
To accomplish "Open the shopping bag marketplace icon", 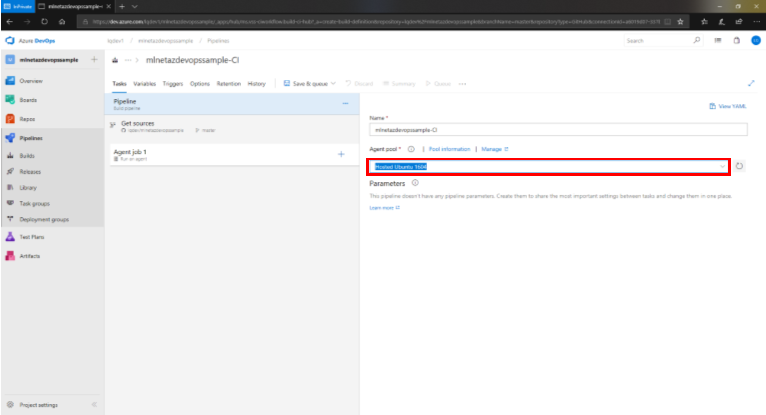I will (x=736, y=41).
